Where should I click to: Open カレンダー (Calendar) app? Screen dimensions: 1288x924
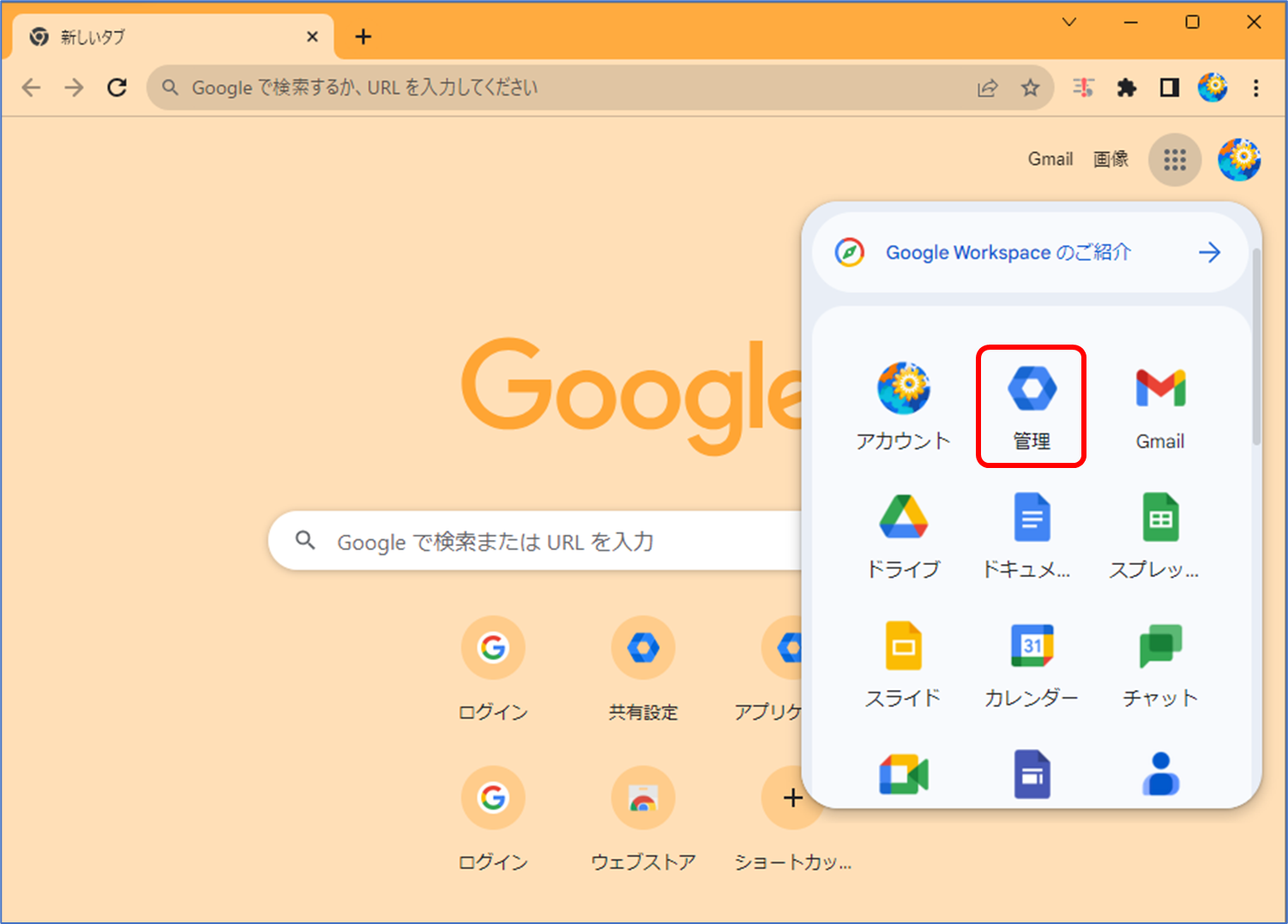coord(1032,664)
